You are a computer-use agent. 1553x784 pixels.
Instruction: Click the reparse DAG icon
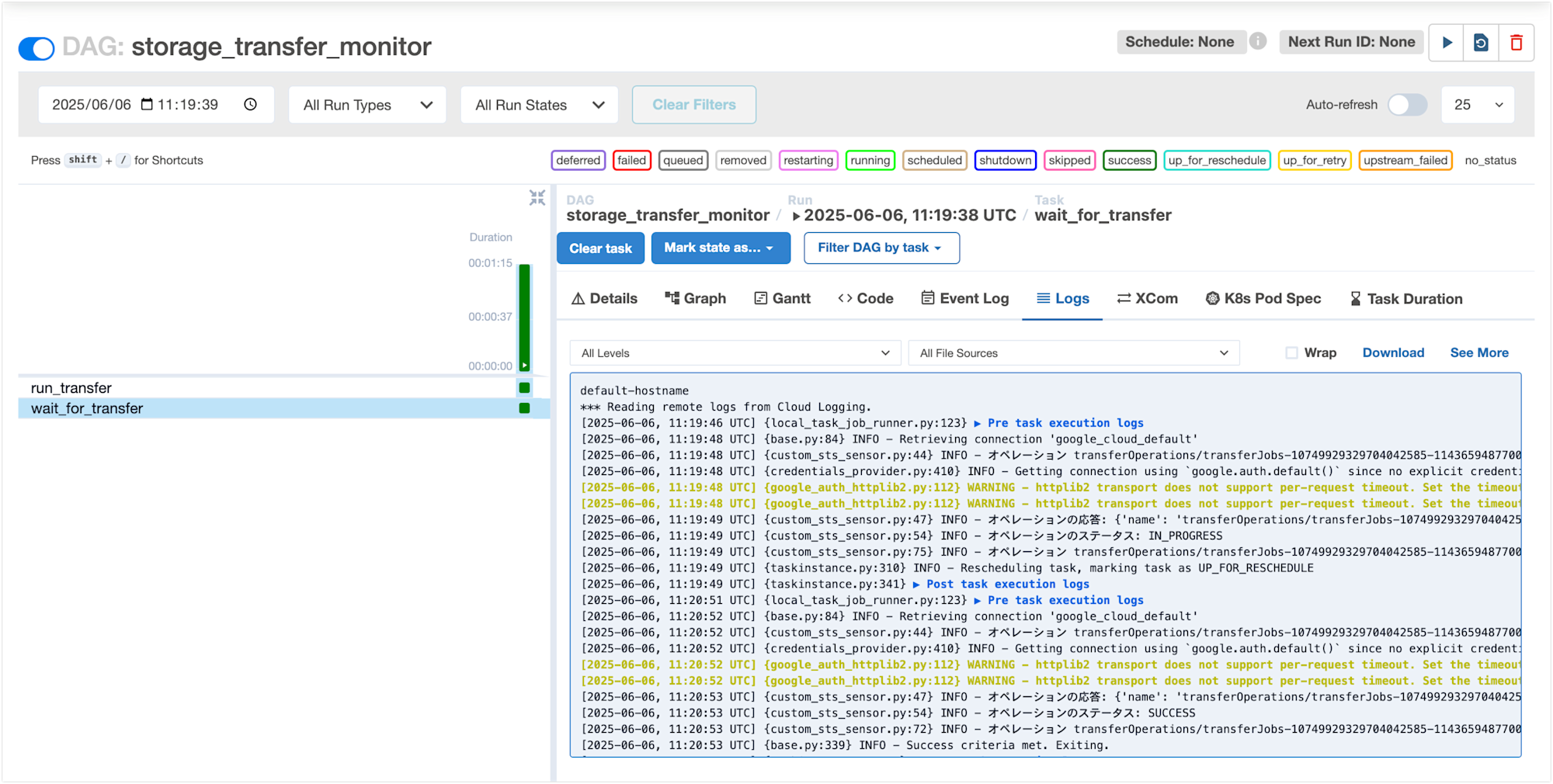(1481, 43)
